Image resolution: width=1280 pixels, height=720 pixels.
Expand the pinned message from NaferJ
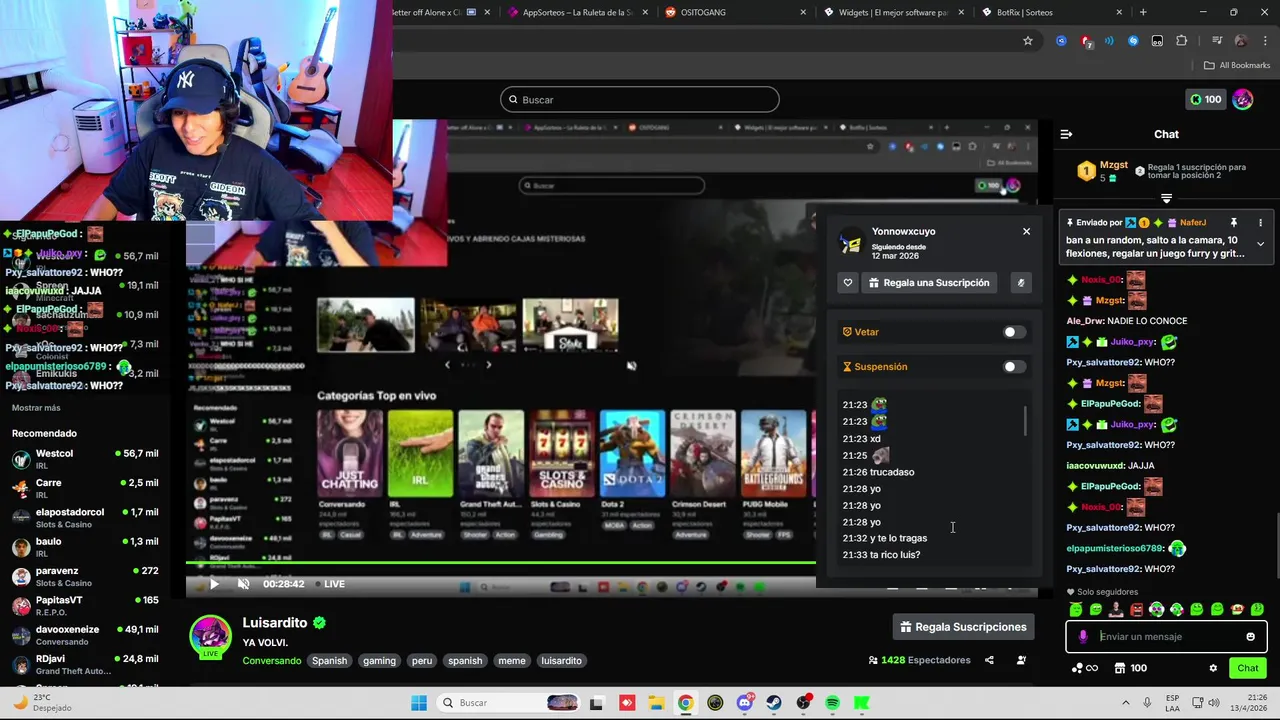[1260, 244]
